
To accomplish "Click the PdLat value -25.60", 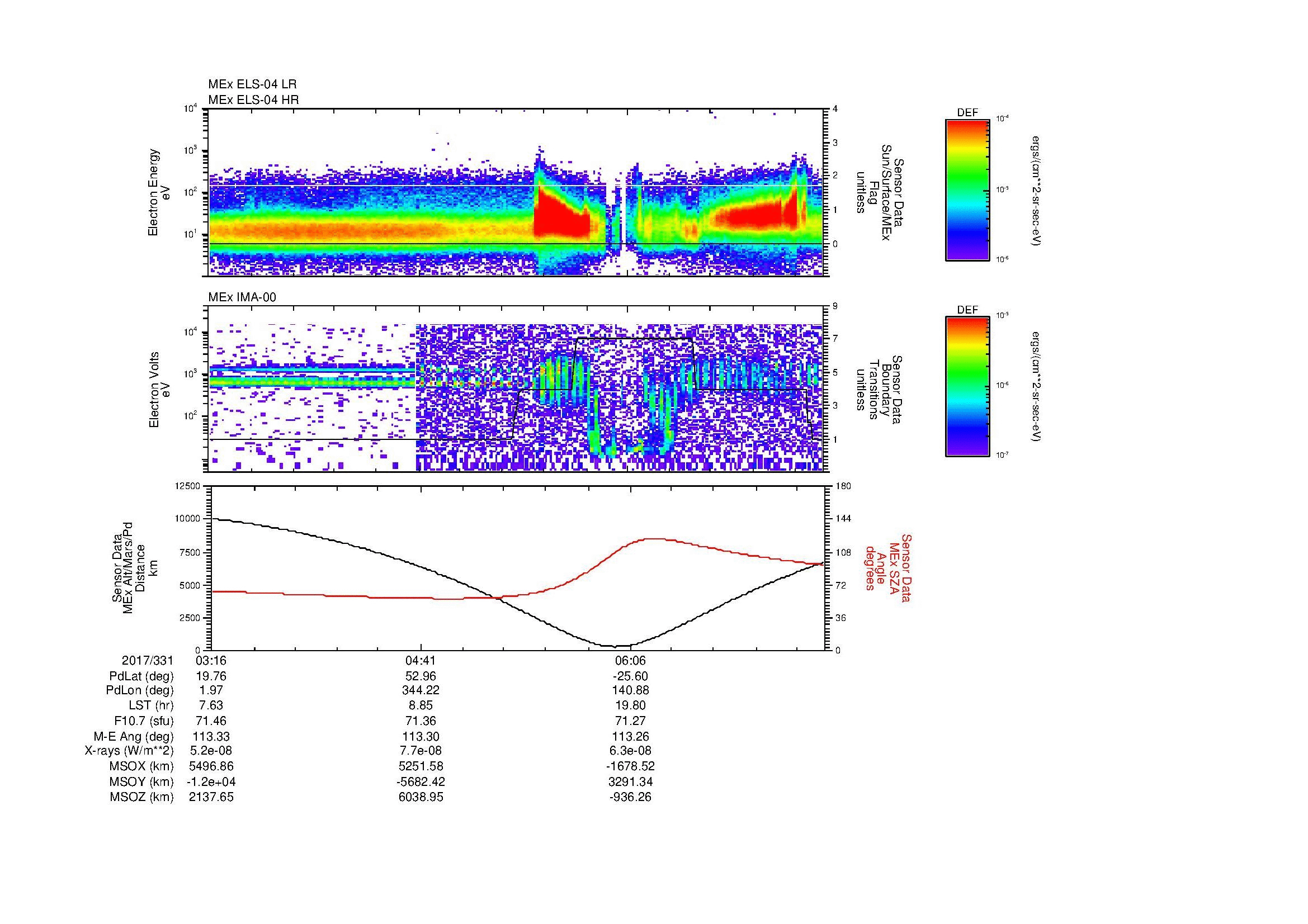I will coord(630,676).
